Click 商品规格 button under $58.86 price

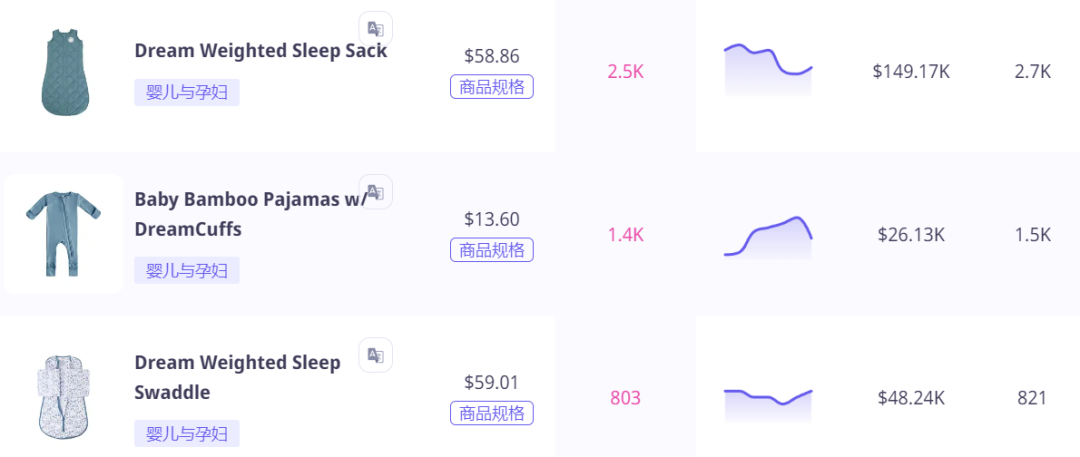[x=492, y=87]
